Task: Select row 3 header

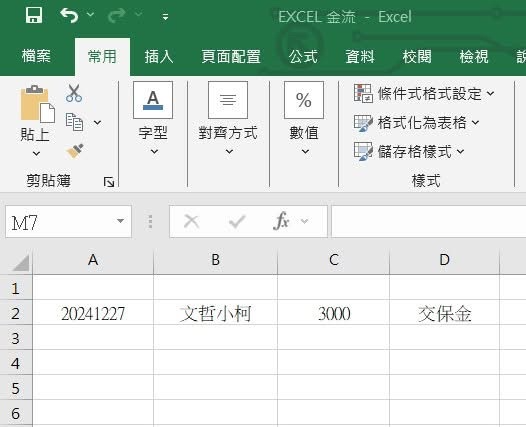Action: 16,338
